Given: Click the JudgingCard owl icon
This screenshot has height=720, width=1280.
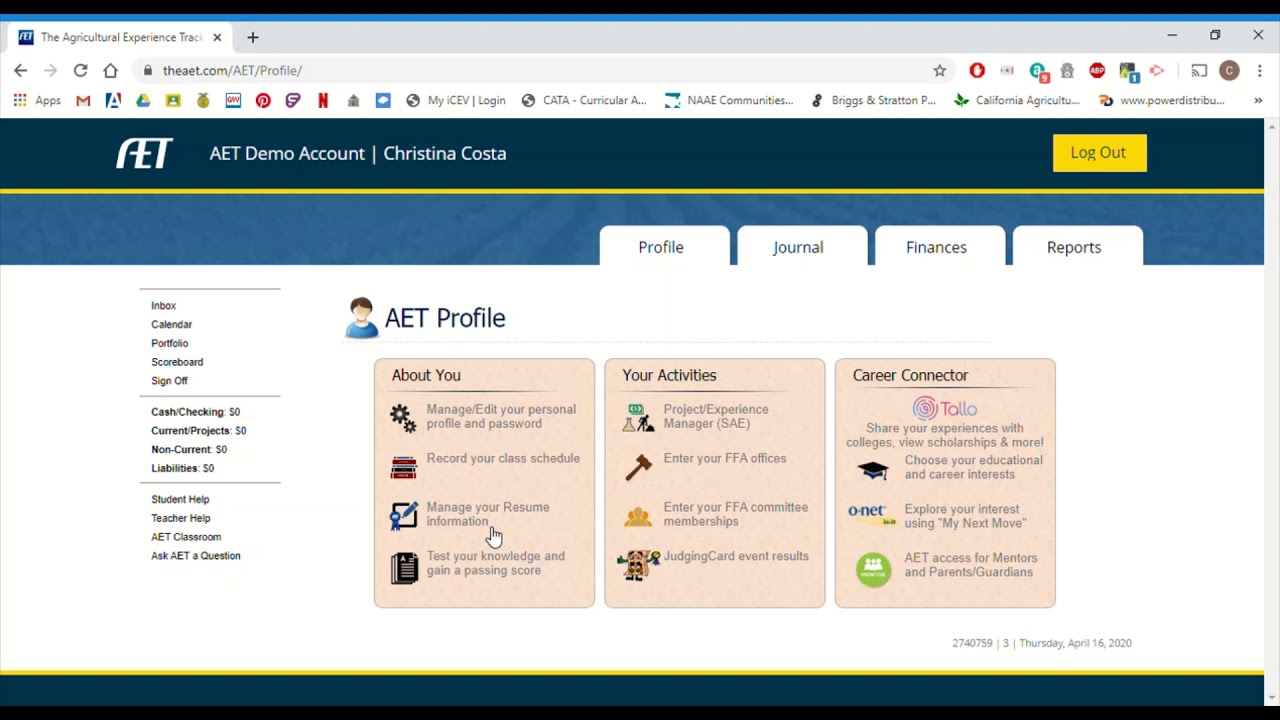Looking at the screenshot, I should pos(638,565).
